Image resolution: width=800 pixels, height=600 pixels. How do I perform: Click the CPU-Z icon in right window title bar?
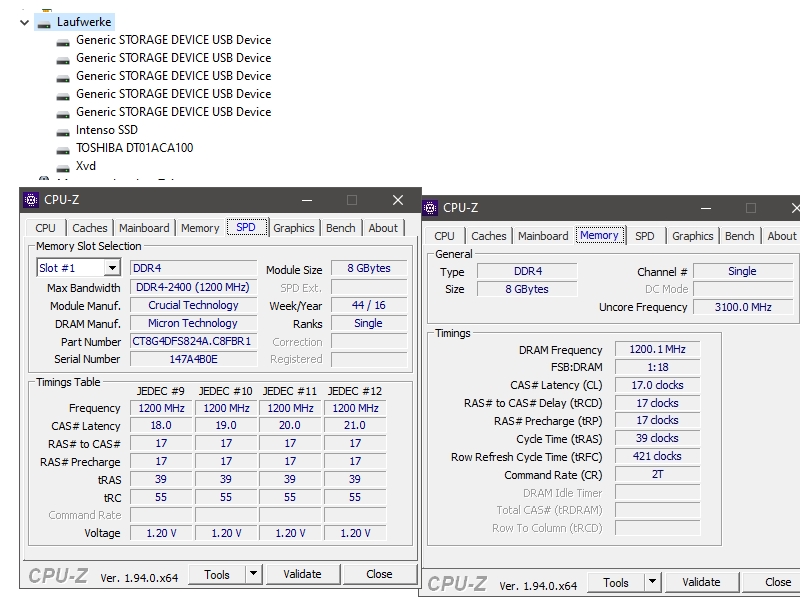point(431,208)
